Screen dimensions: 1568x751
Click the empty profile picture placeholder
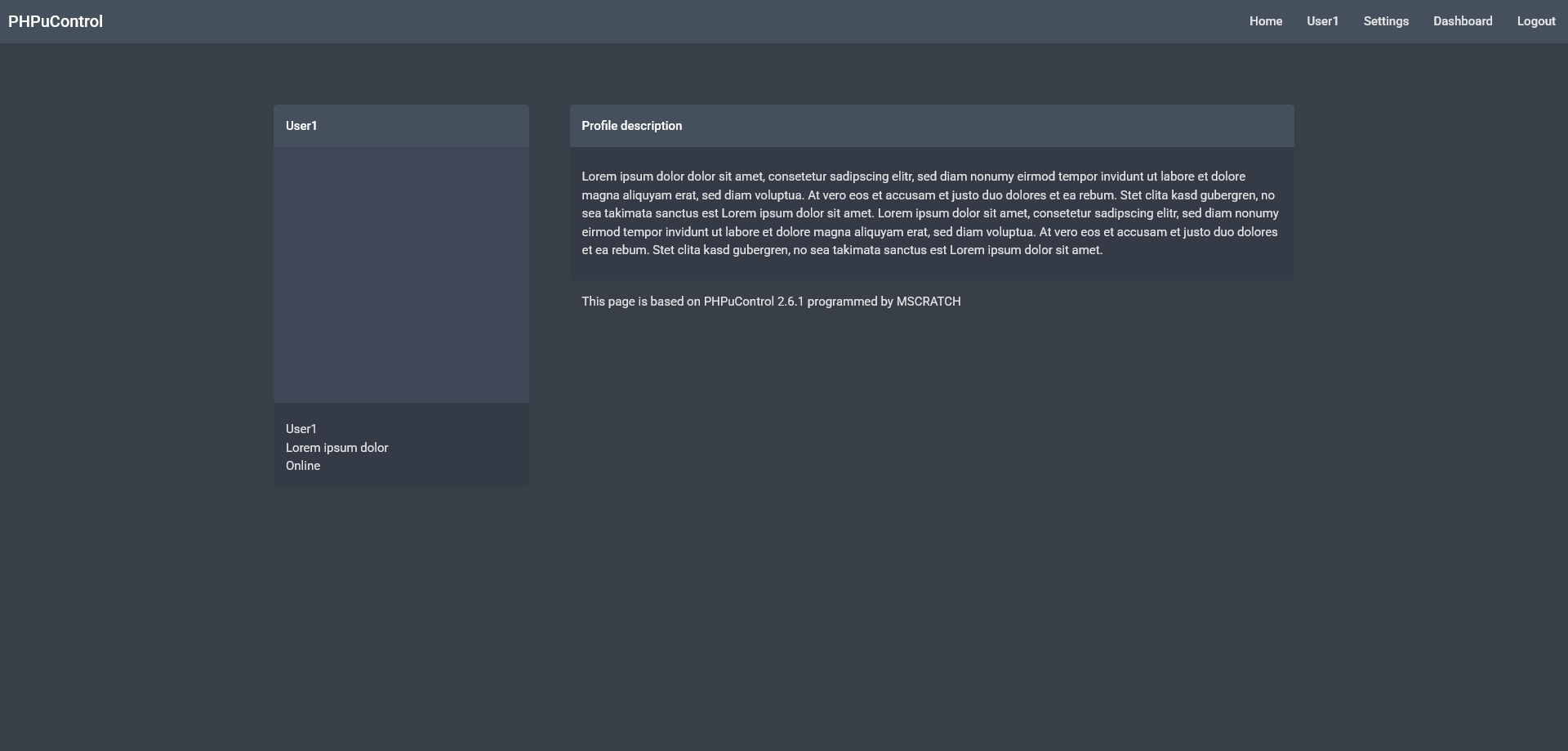coord(401,275)
